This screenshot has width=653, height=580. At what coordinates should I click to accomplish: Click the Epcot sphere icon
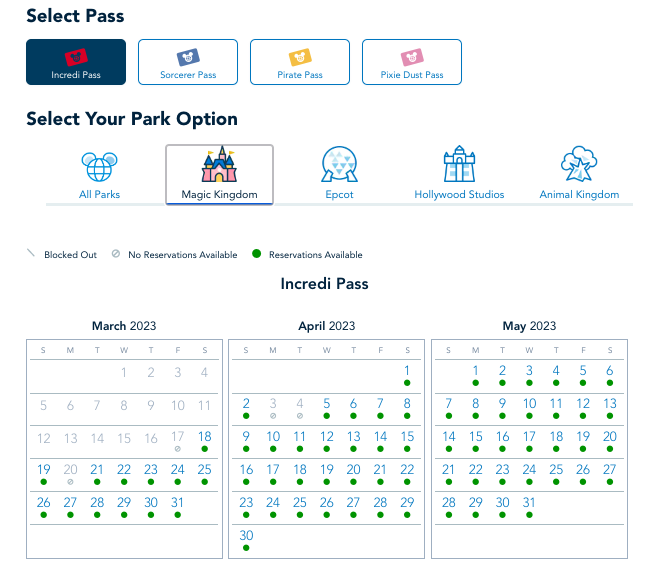tap(339, 166)
